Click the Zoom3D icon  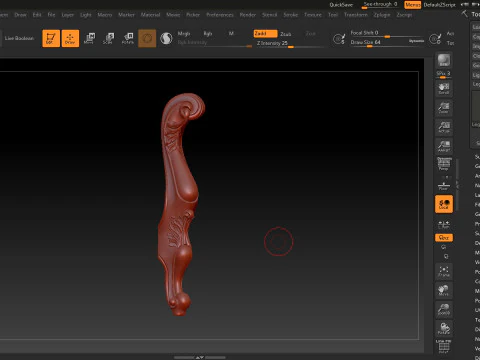tap(444, 310)
